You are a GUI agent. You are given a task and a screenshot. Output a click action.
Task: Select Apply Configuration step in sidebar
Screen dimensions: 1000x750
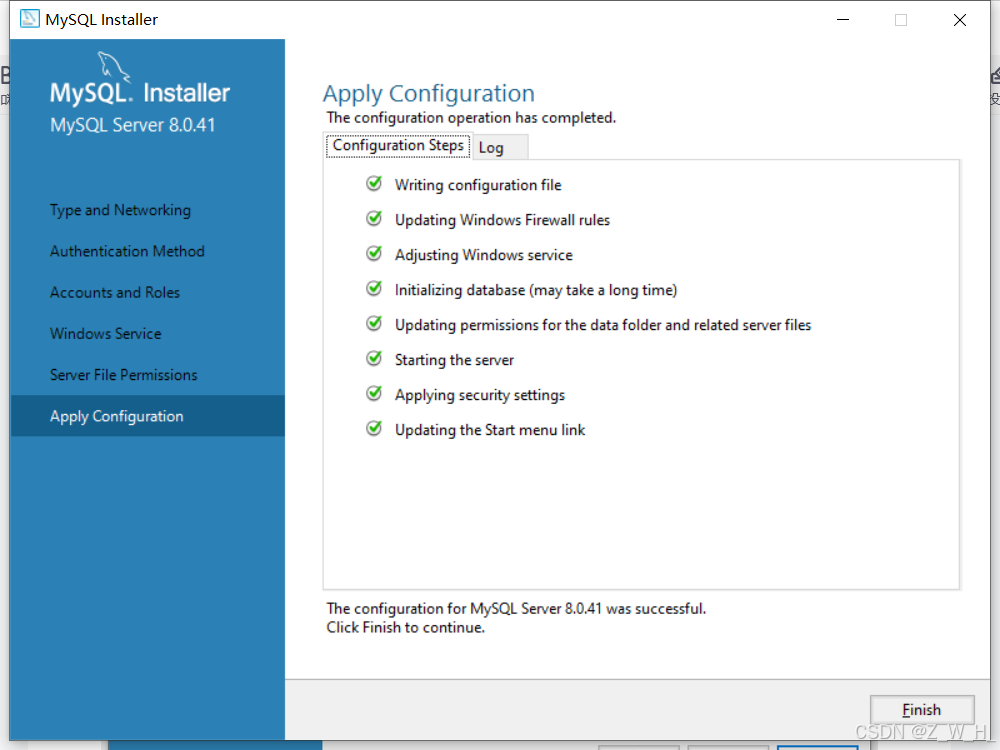(148, 416)
